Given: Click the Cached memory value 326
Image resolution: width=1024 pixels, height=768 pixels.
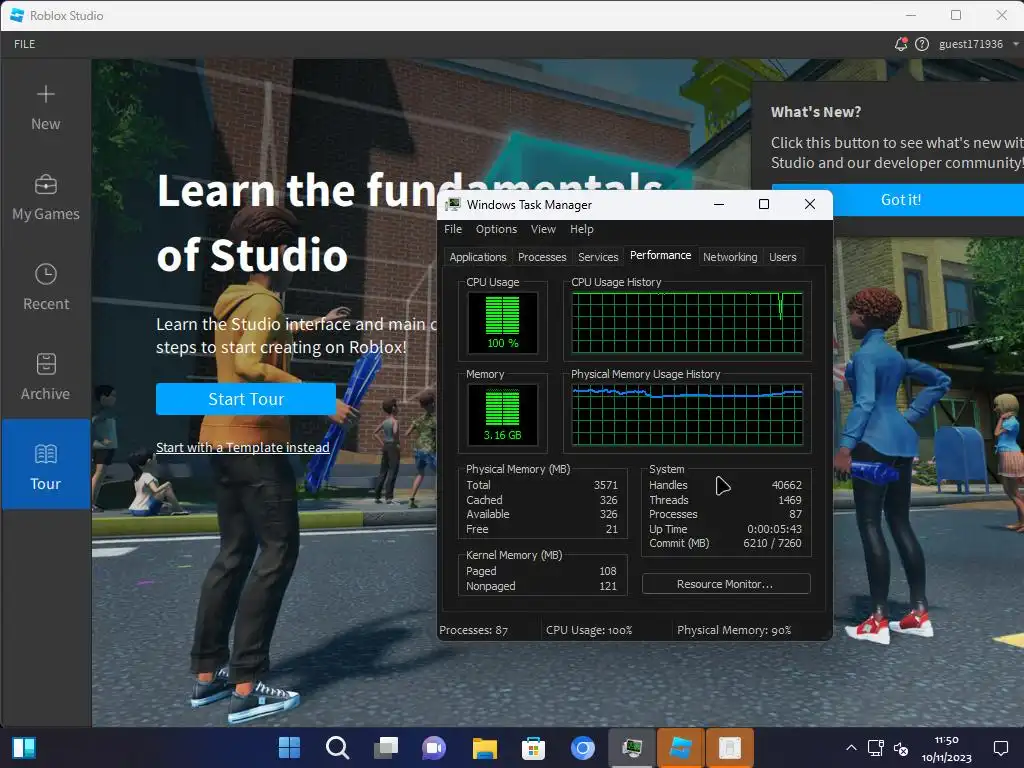Looking at the screenshot, I should (609, 500).
